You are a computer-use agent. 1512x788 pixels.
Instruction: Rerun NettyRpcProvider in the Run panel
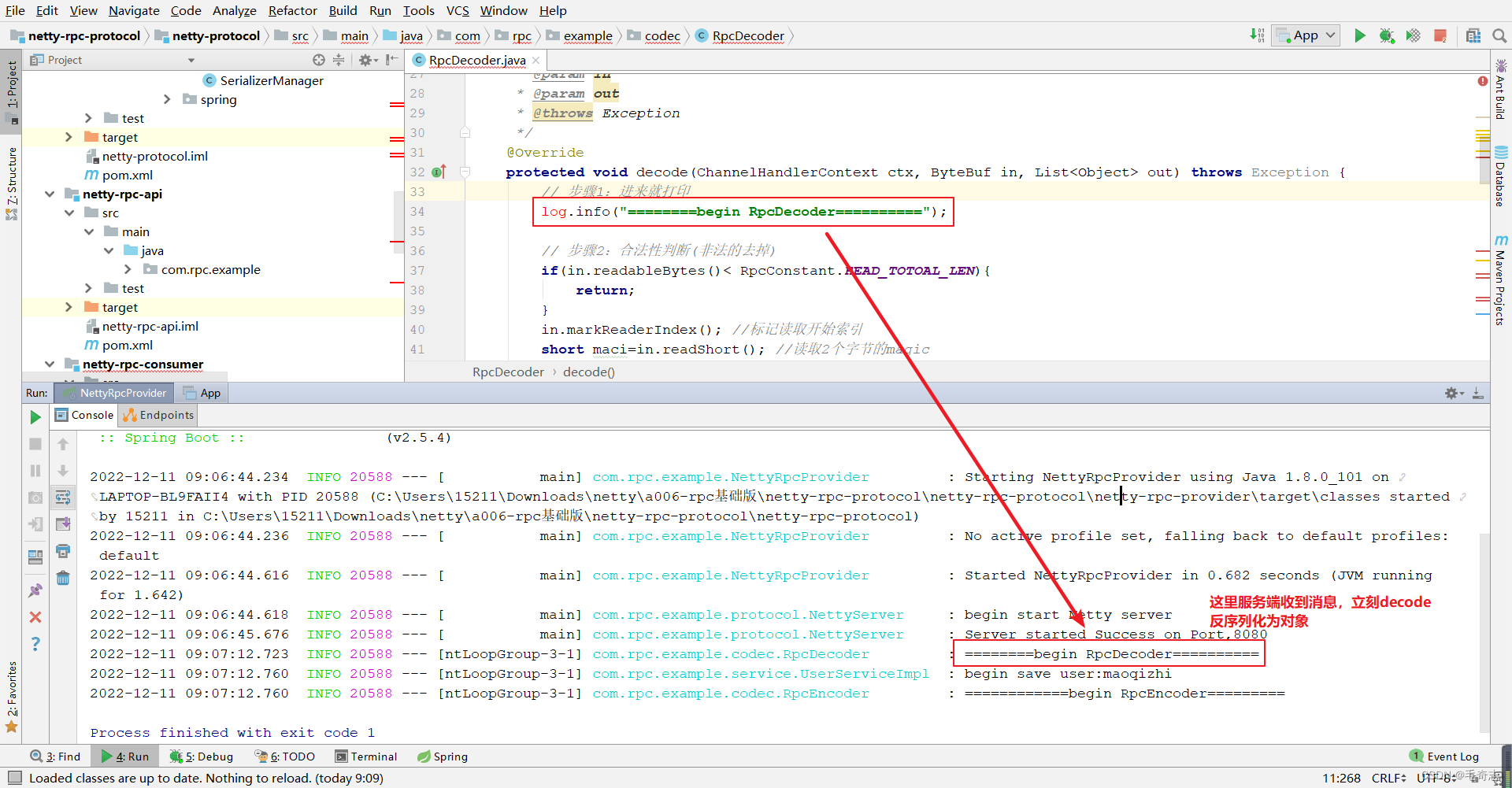tap(35, 417)
